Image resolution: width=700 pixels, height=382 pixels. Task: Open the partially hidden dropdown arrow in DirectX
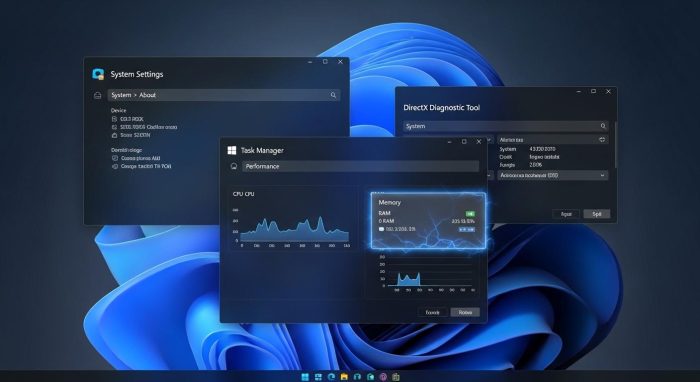pos(489,140)
